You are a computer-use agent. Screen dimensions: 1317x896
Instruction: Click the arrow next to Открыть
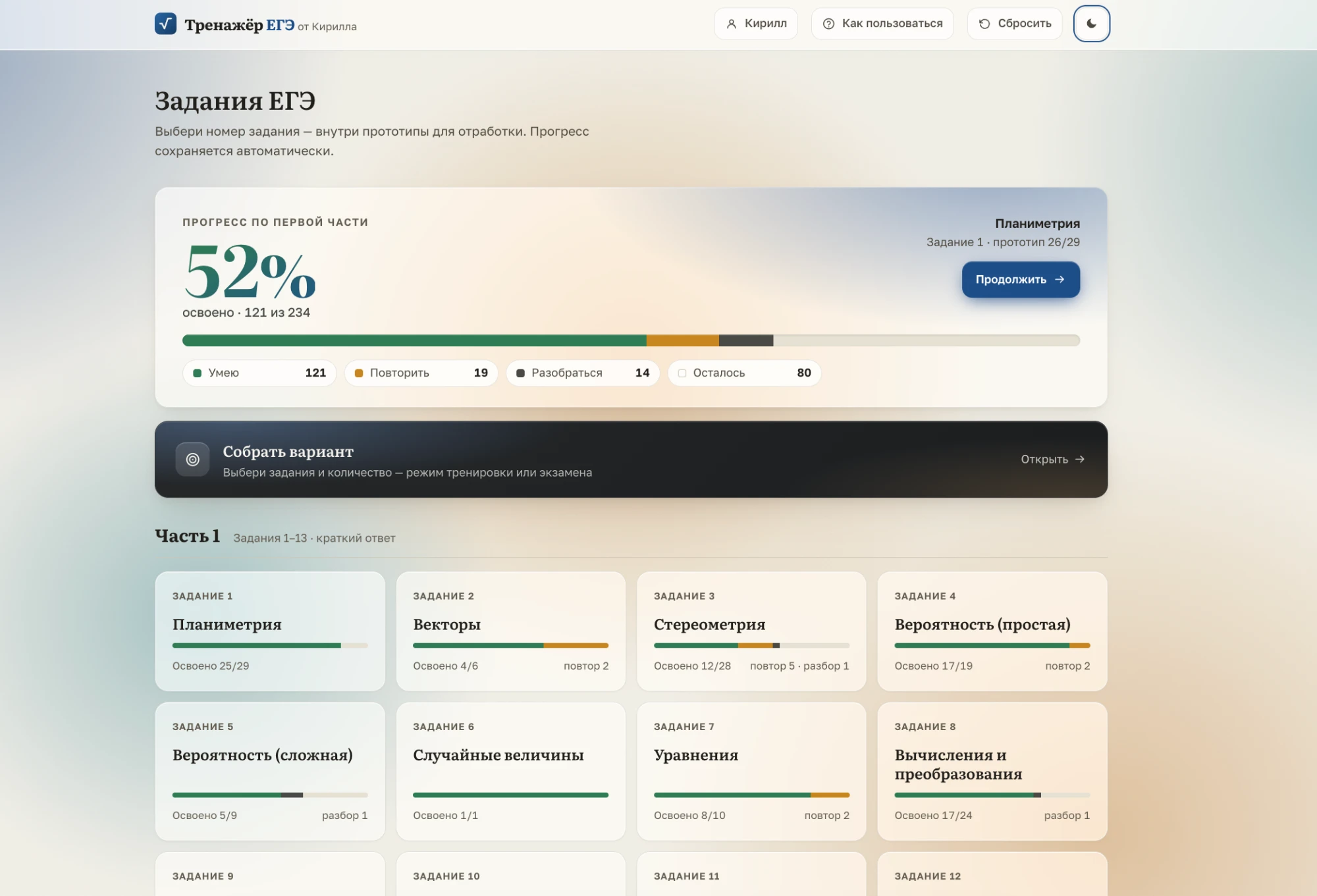(x=1080, y=460)
